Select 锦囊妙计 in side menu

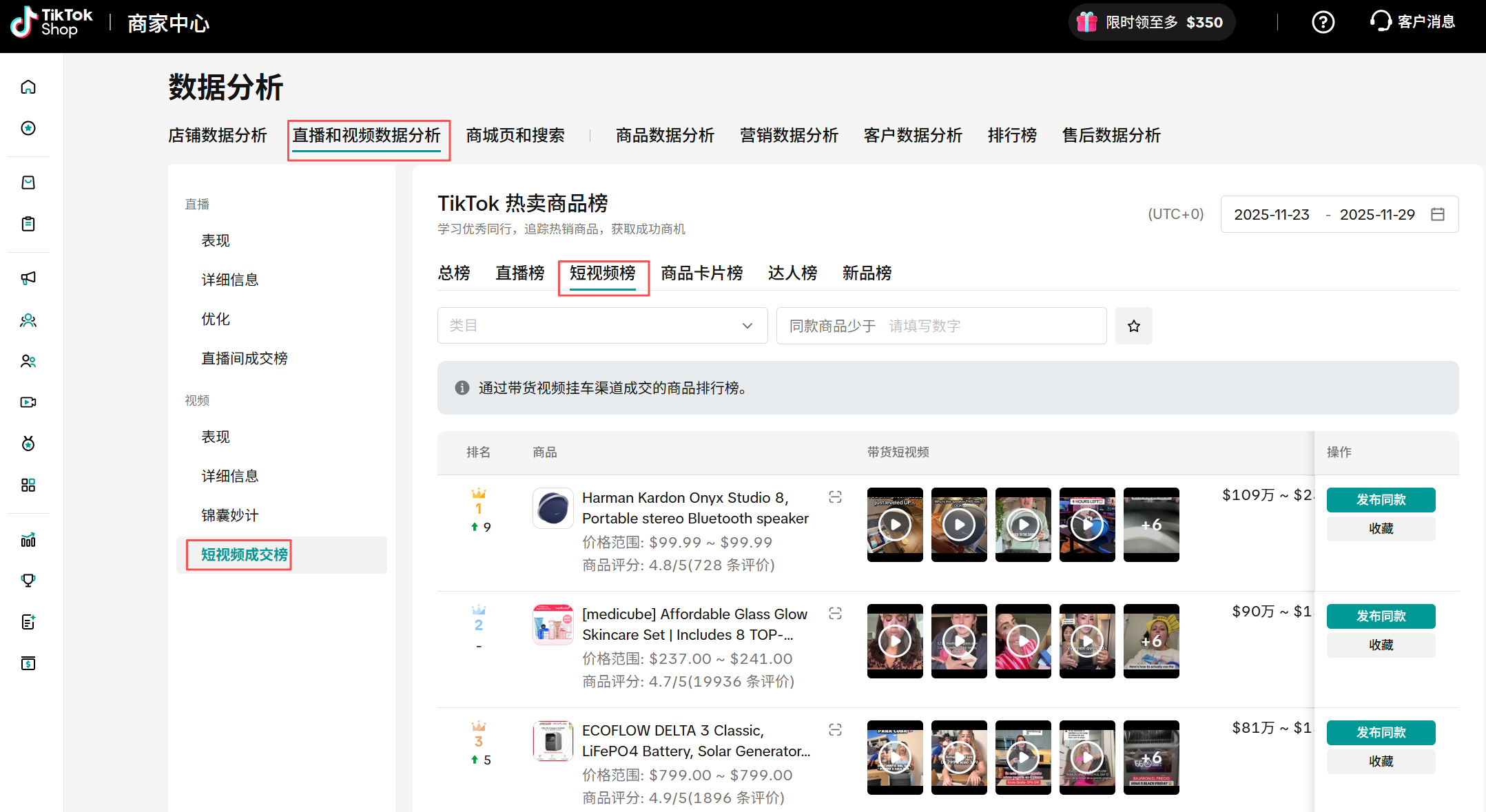(230, 516)
